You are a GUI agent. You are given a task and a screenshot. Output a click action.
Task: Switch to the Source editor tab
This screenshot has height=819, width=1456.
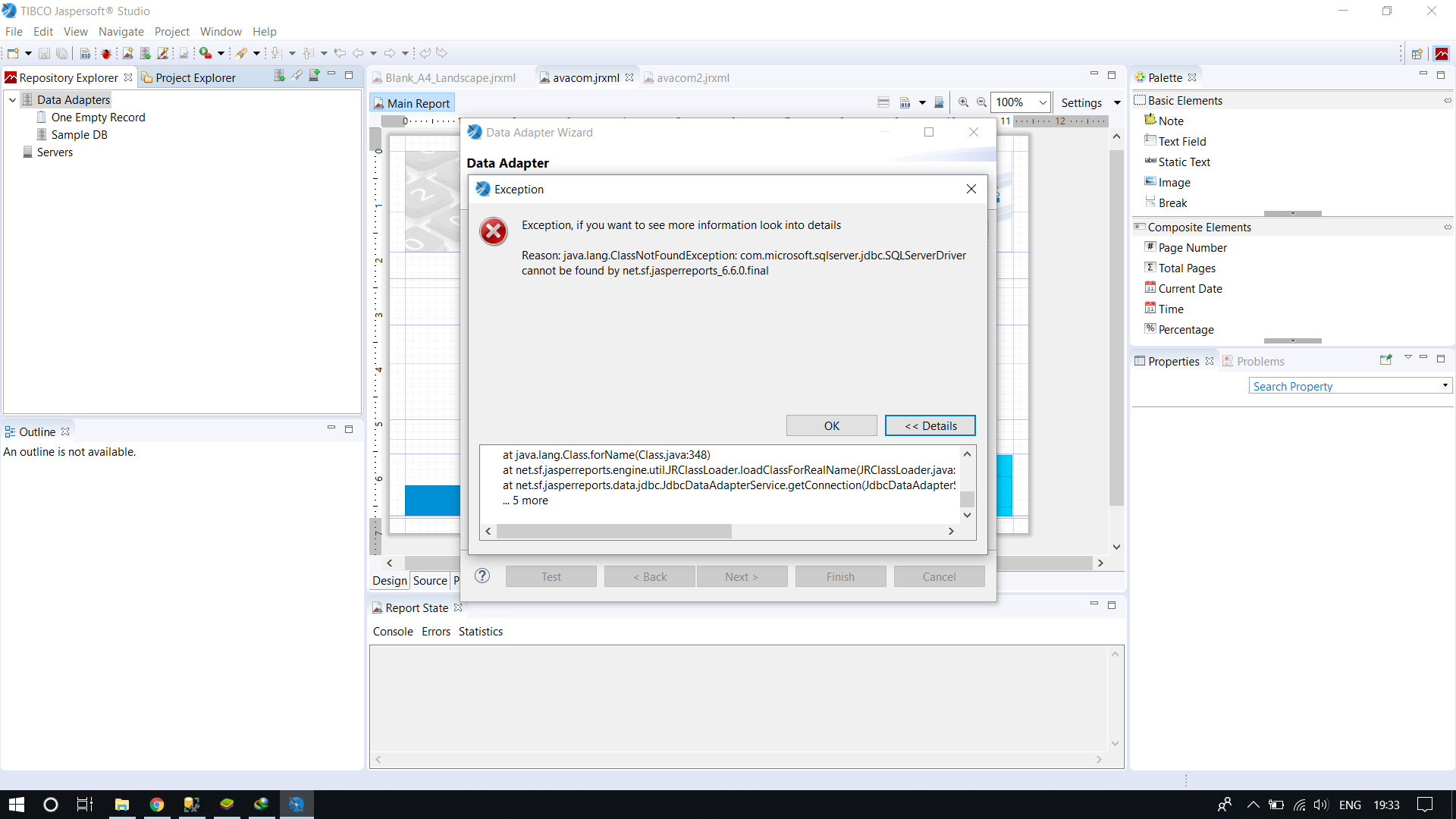click(x=430, y=581)
